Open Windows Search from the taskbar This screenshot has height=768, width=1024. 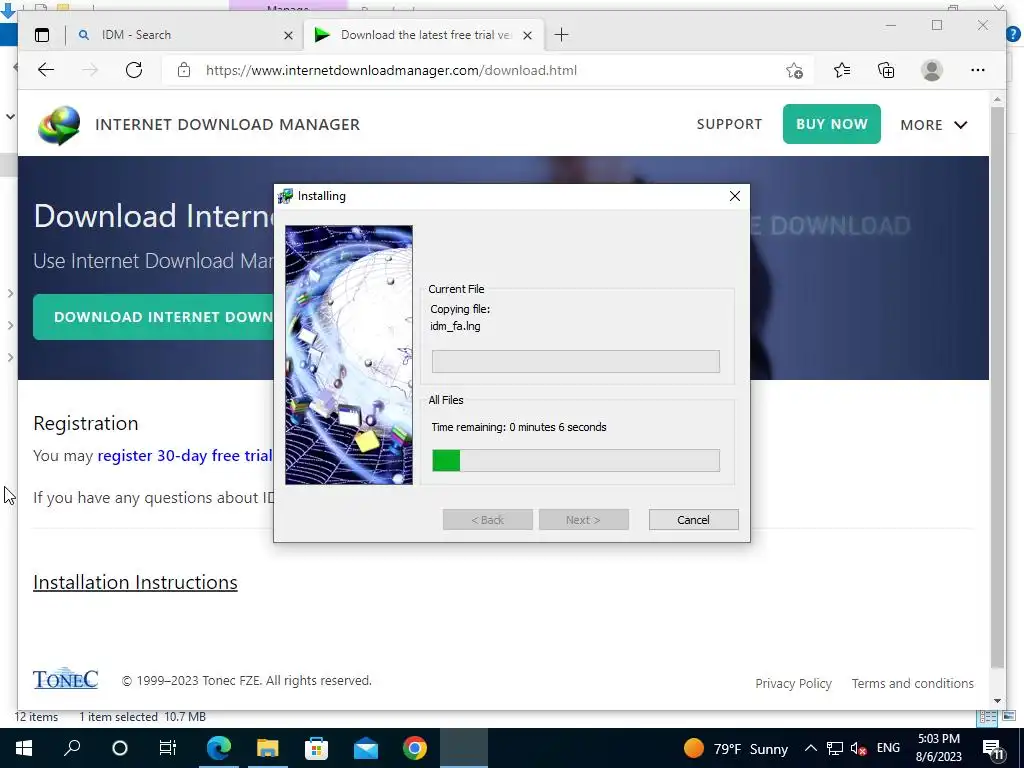pos(72,748)
